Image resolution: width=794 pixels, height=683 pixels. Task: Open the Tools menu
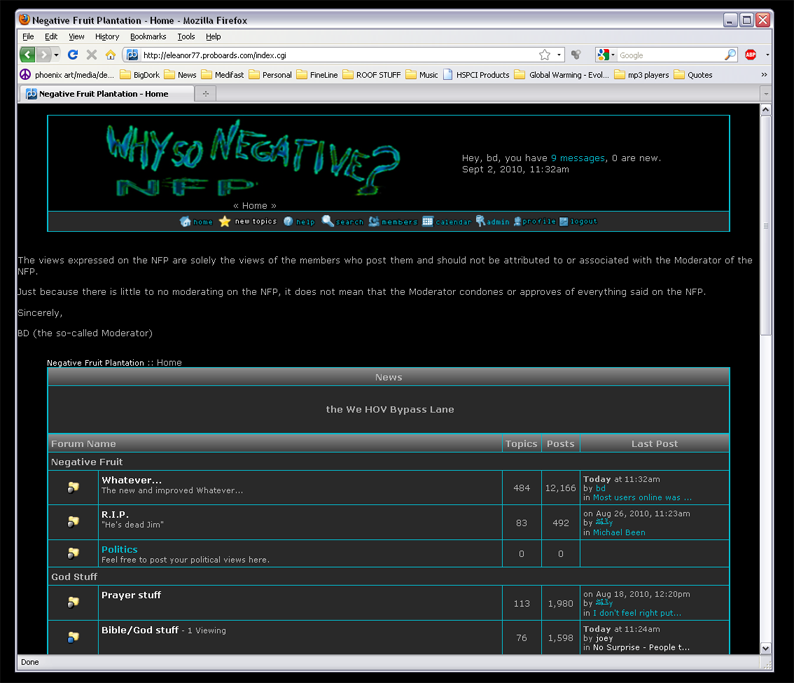click(x=186, y=36)
